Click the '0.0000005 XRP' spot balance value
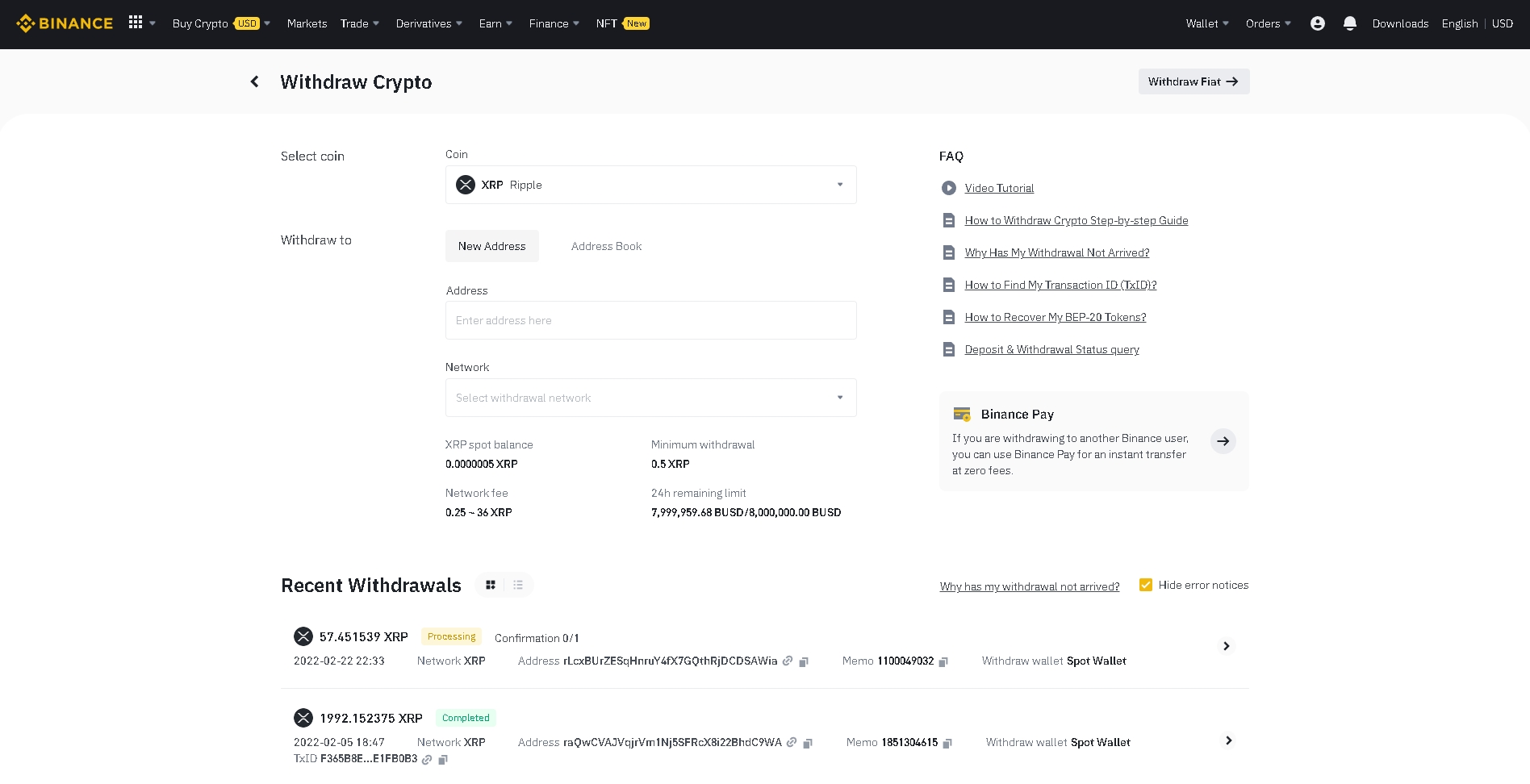This screenshot has width=1530, height=784. pos(482,464)
